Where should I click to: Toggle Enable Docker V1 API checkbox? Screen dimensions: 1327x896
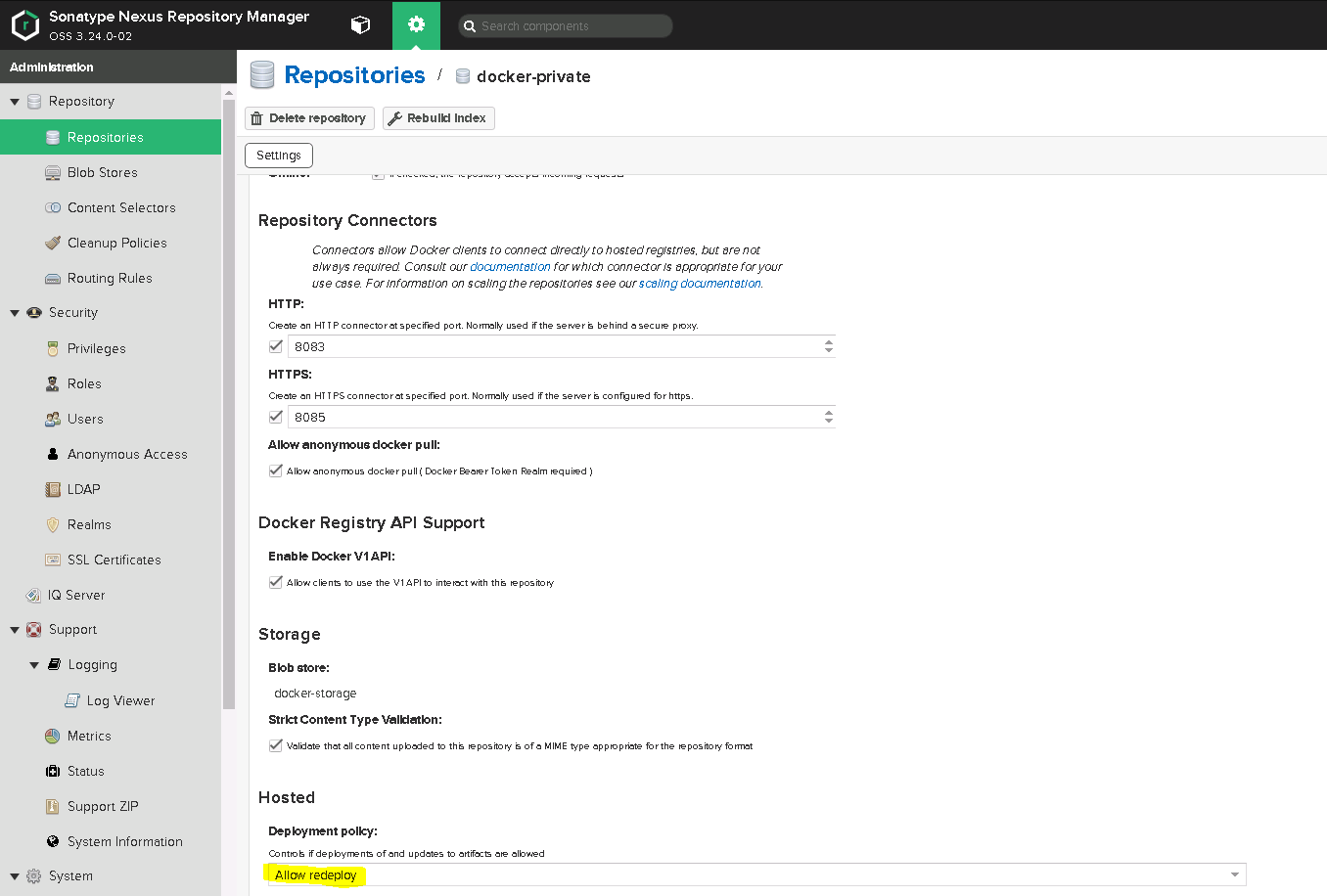click(x=276, y=582)
